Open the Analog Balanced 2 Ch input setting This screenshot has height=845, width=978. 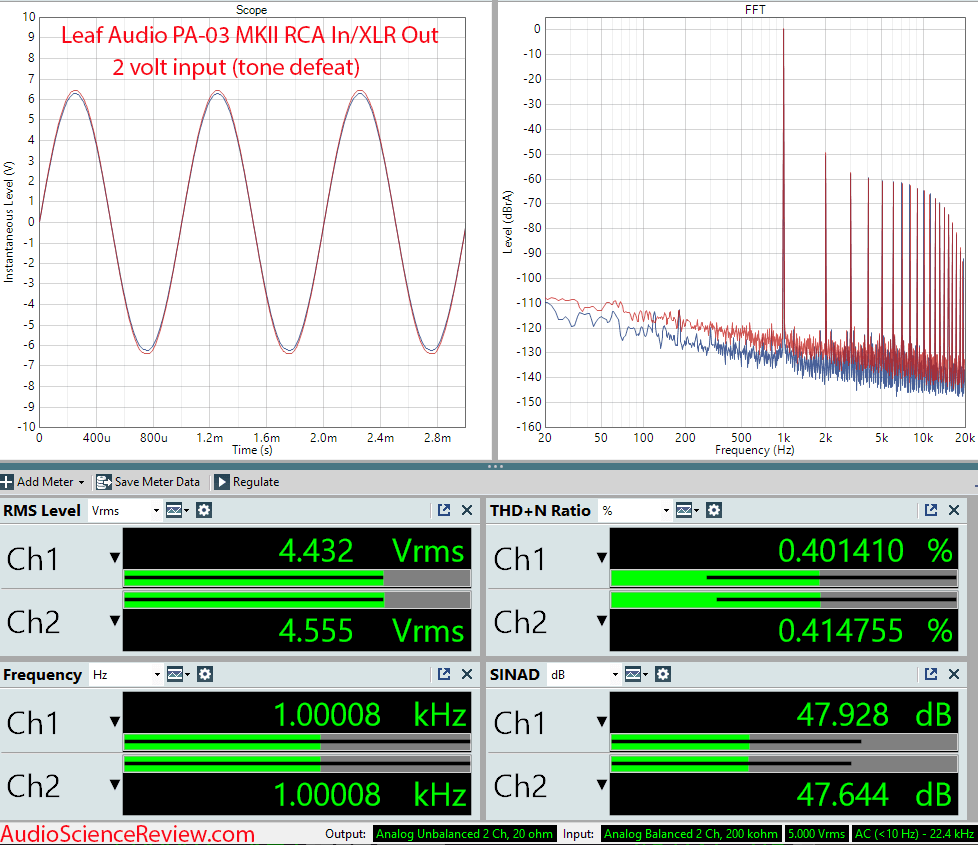[691, 834]
